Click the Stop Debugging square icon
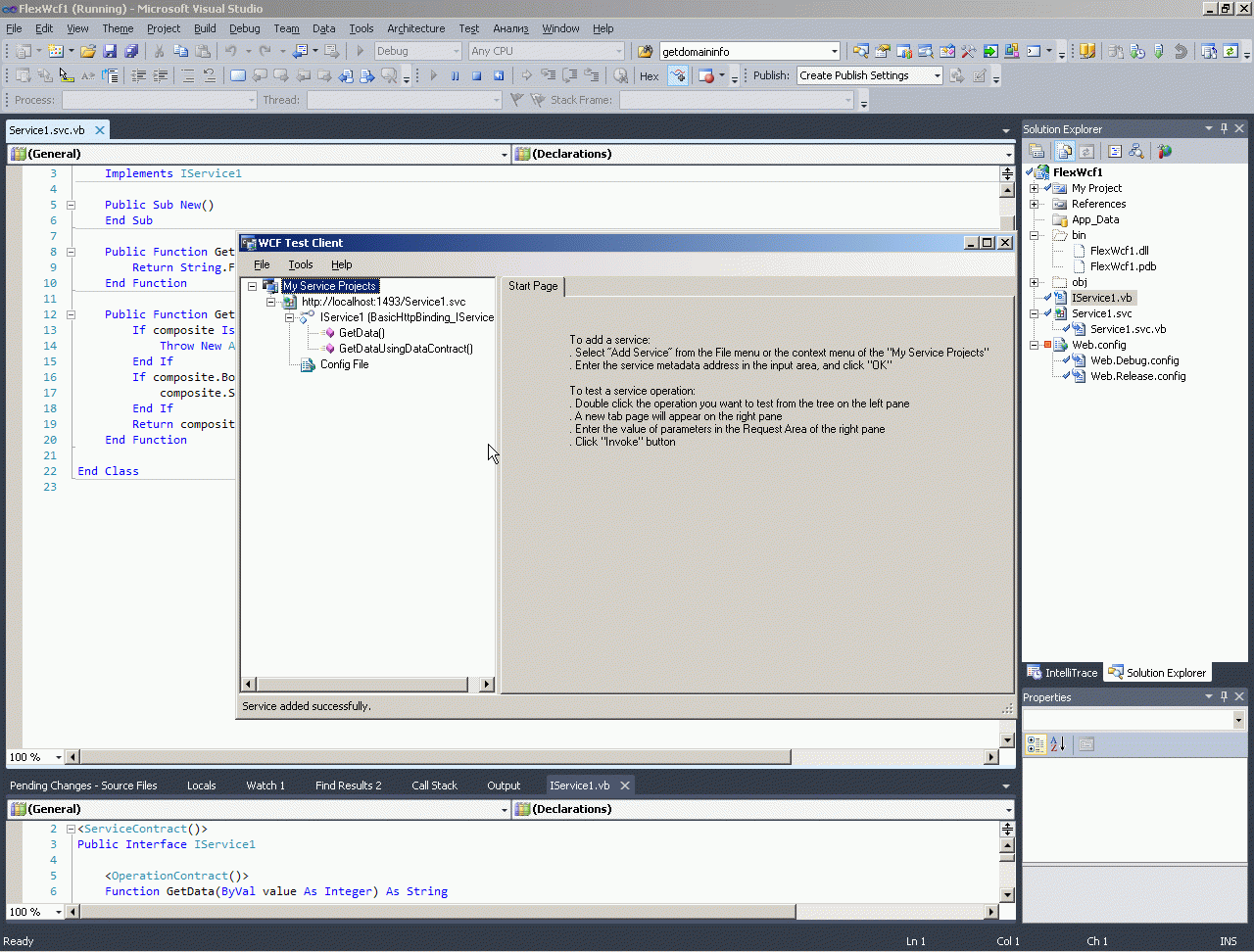This screenshot has height=952, width=1254. pos(477,75)
